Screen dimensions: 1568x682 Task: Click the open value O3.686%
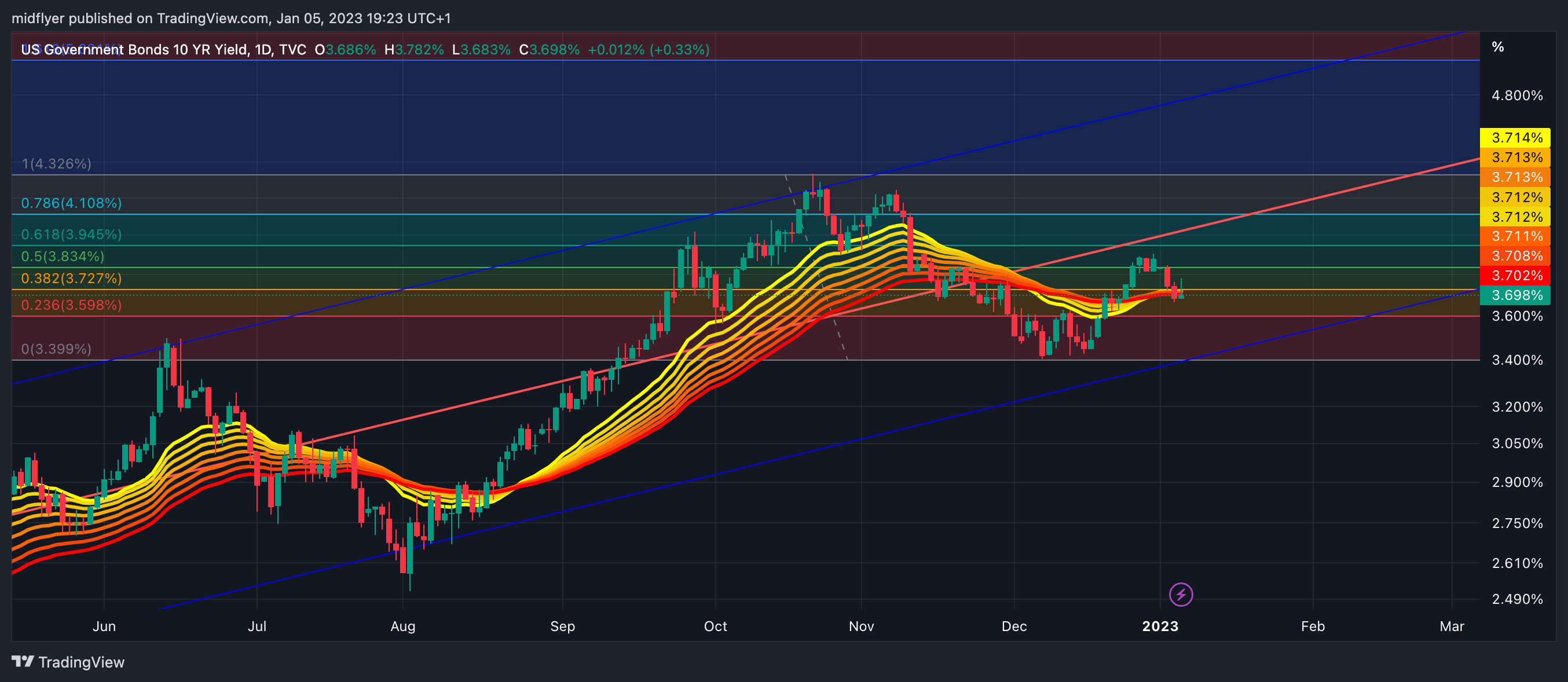[x=345, y=49]
